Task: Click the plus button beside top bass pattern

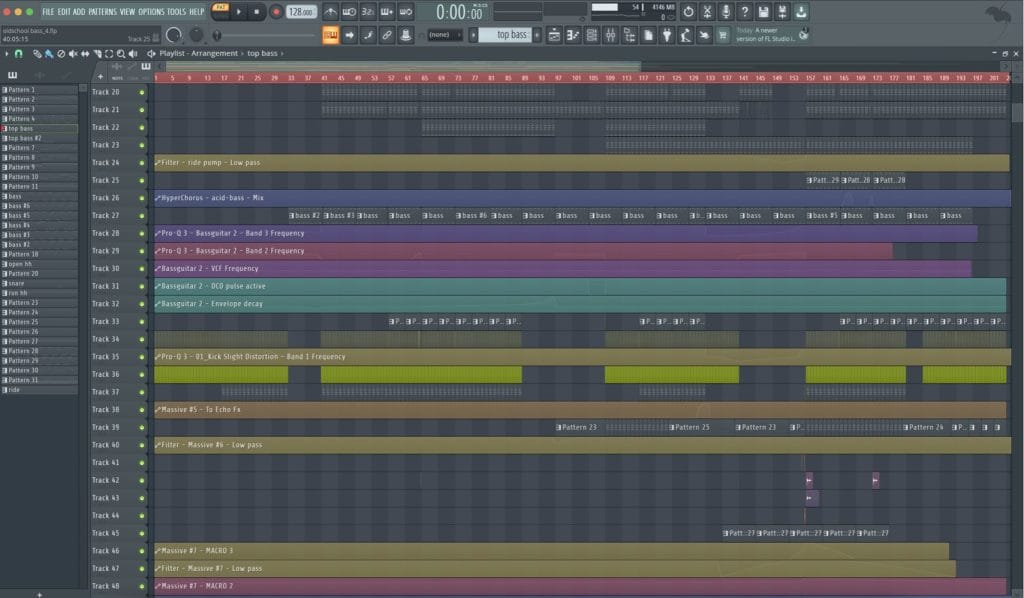Action: 537,35
